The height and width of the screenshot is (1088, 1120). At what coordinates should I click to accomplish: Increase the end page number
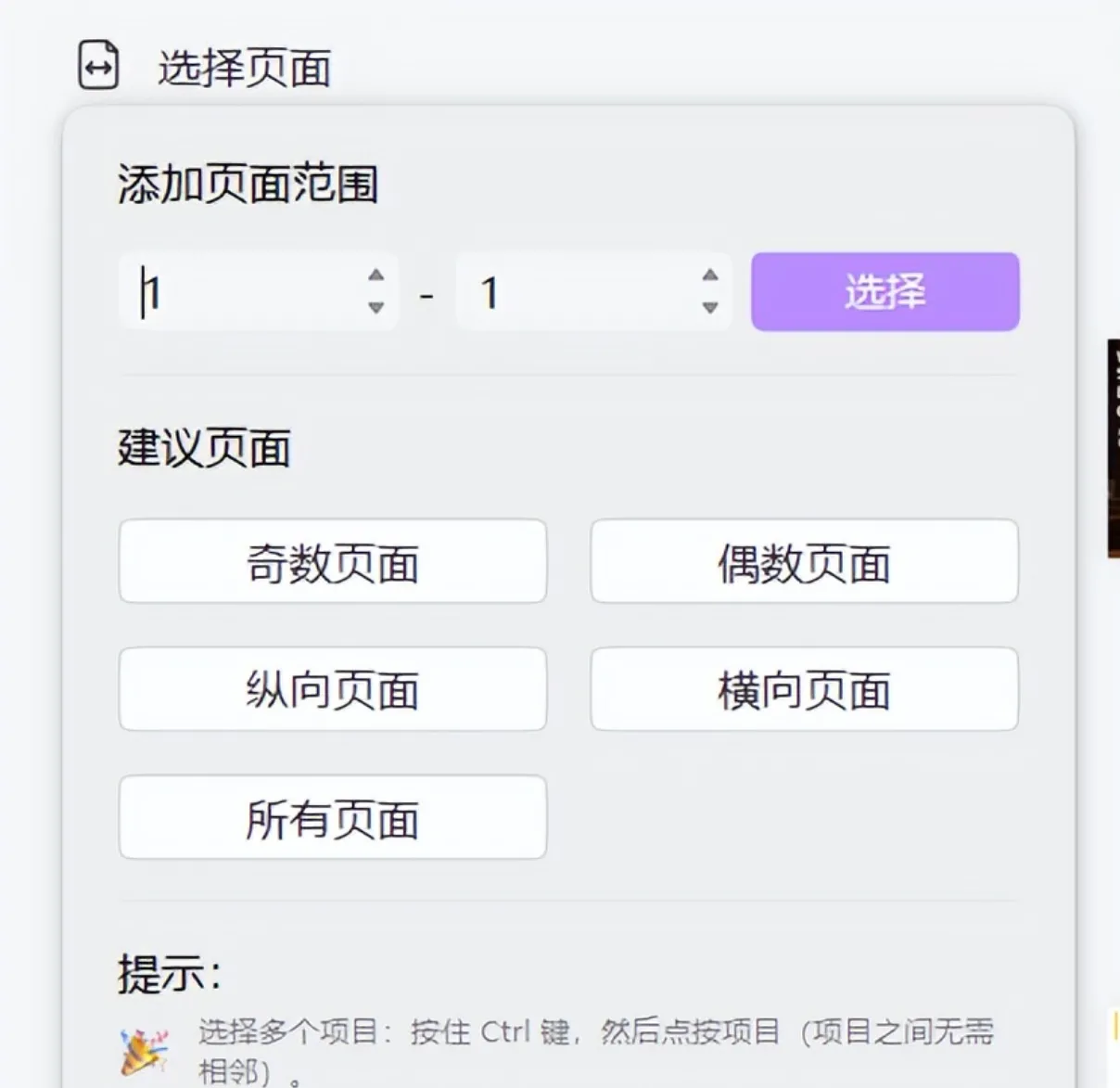pyautogui.click(x=710, y=275)
